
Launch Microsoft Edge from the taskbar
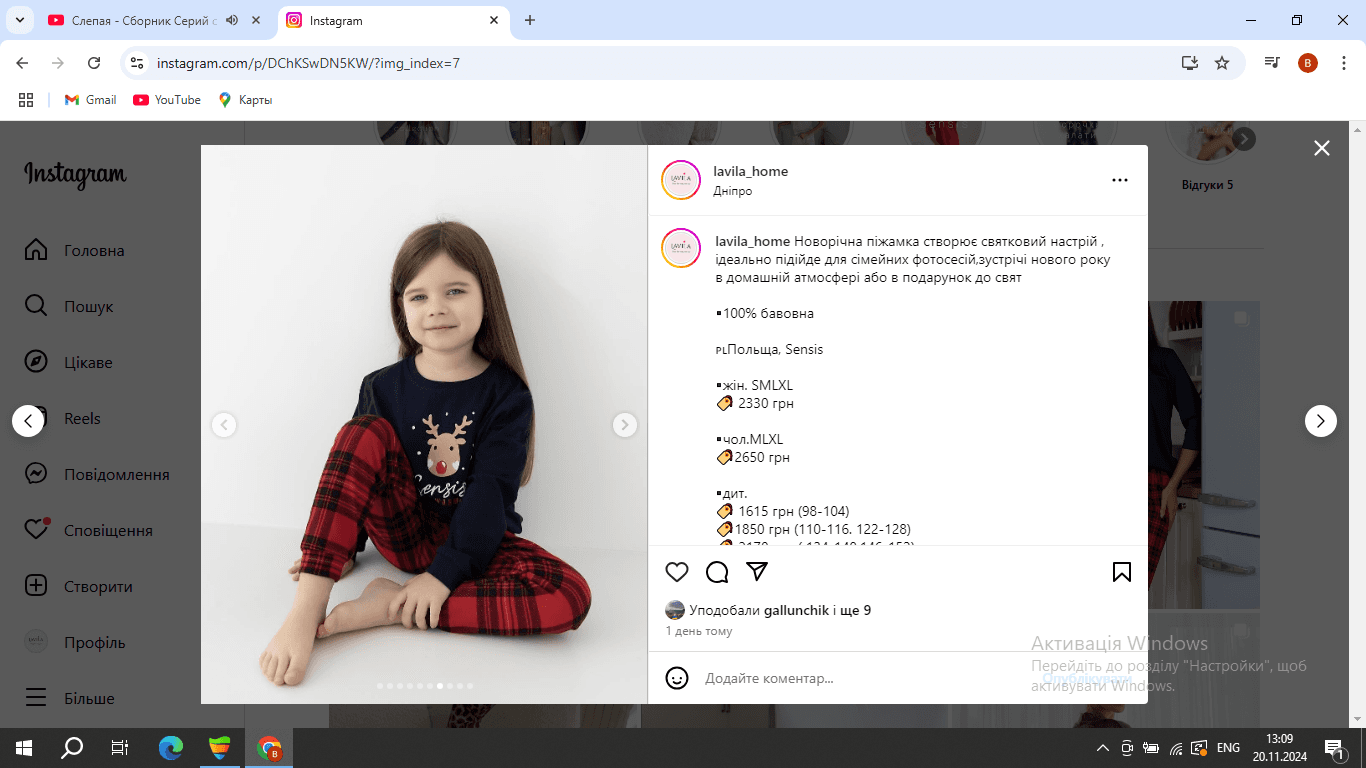point(171,747)
